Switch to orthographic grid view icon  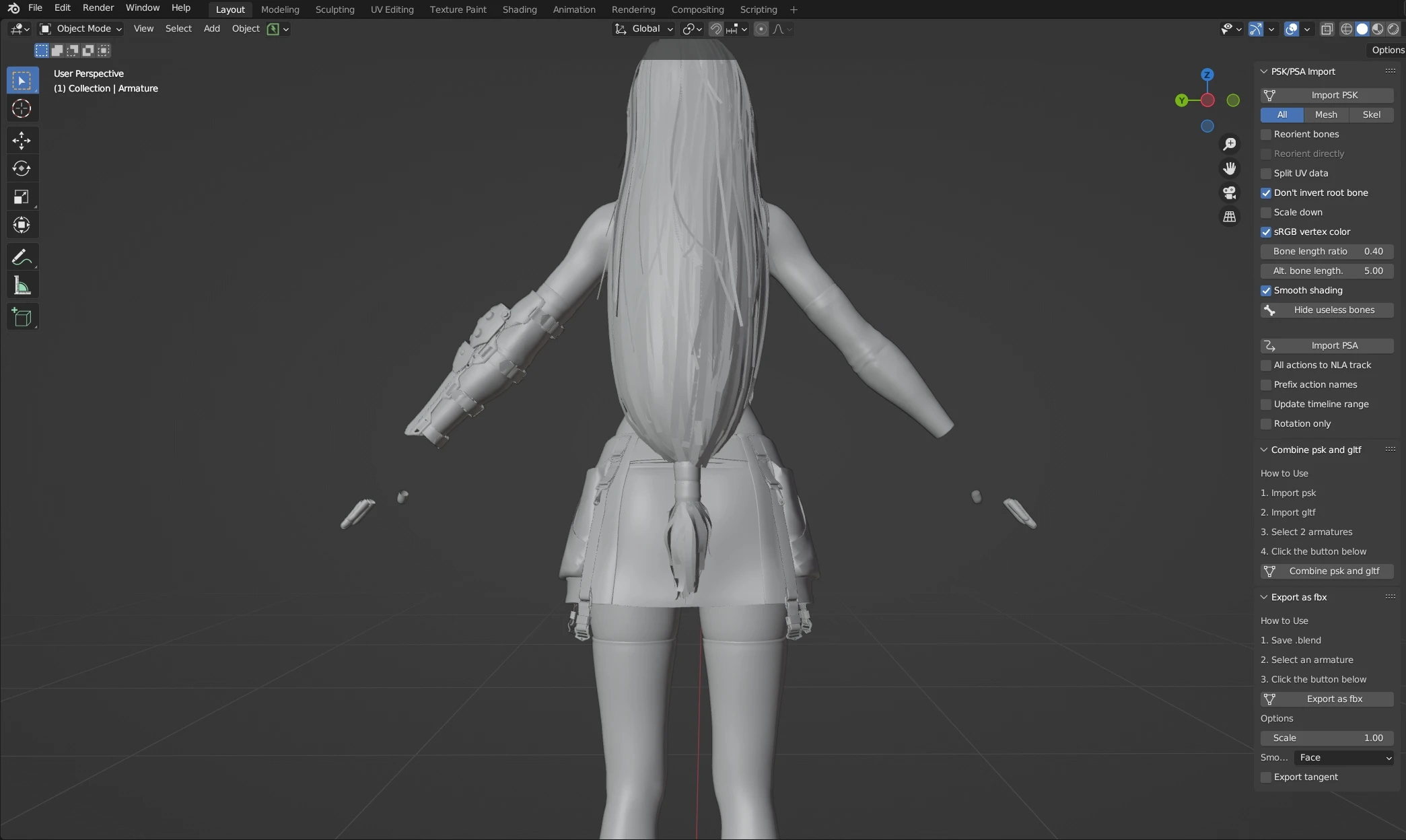(1229, 217)
